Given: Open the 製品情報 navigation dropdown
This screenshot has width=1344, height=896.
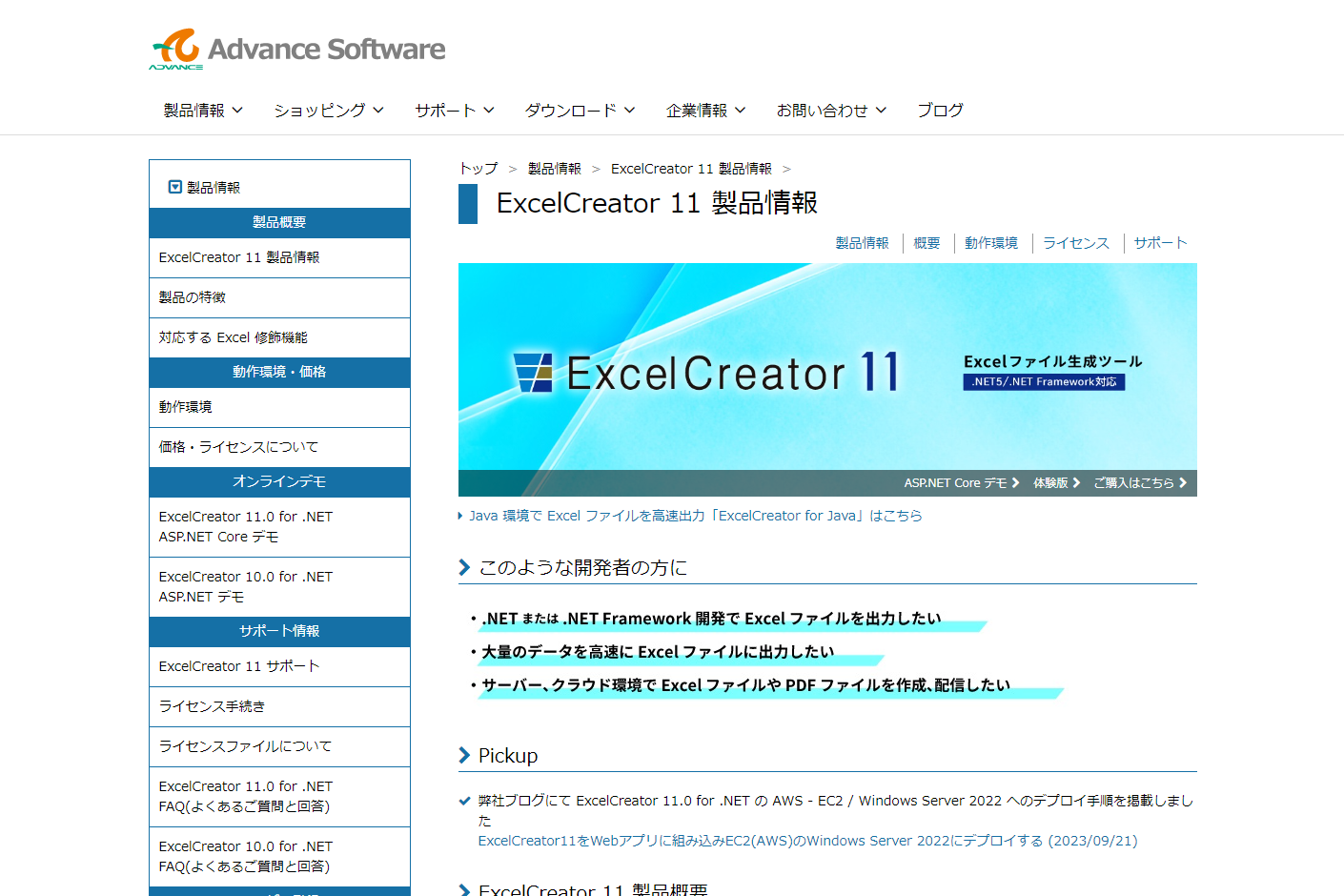Looking at the screenshot, I should pos(203,111).
